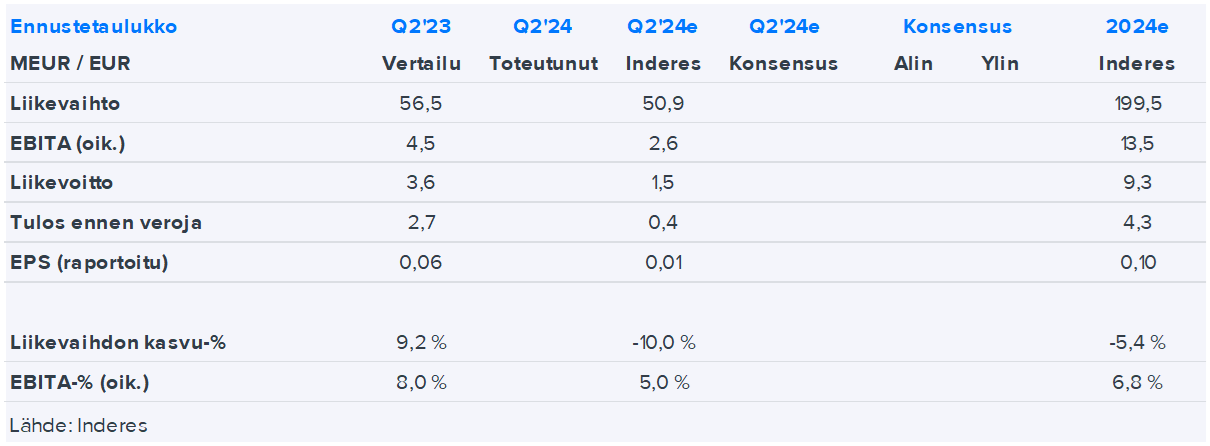Select the Alin subheader

pyautogui.click(x=913, y=64)
